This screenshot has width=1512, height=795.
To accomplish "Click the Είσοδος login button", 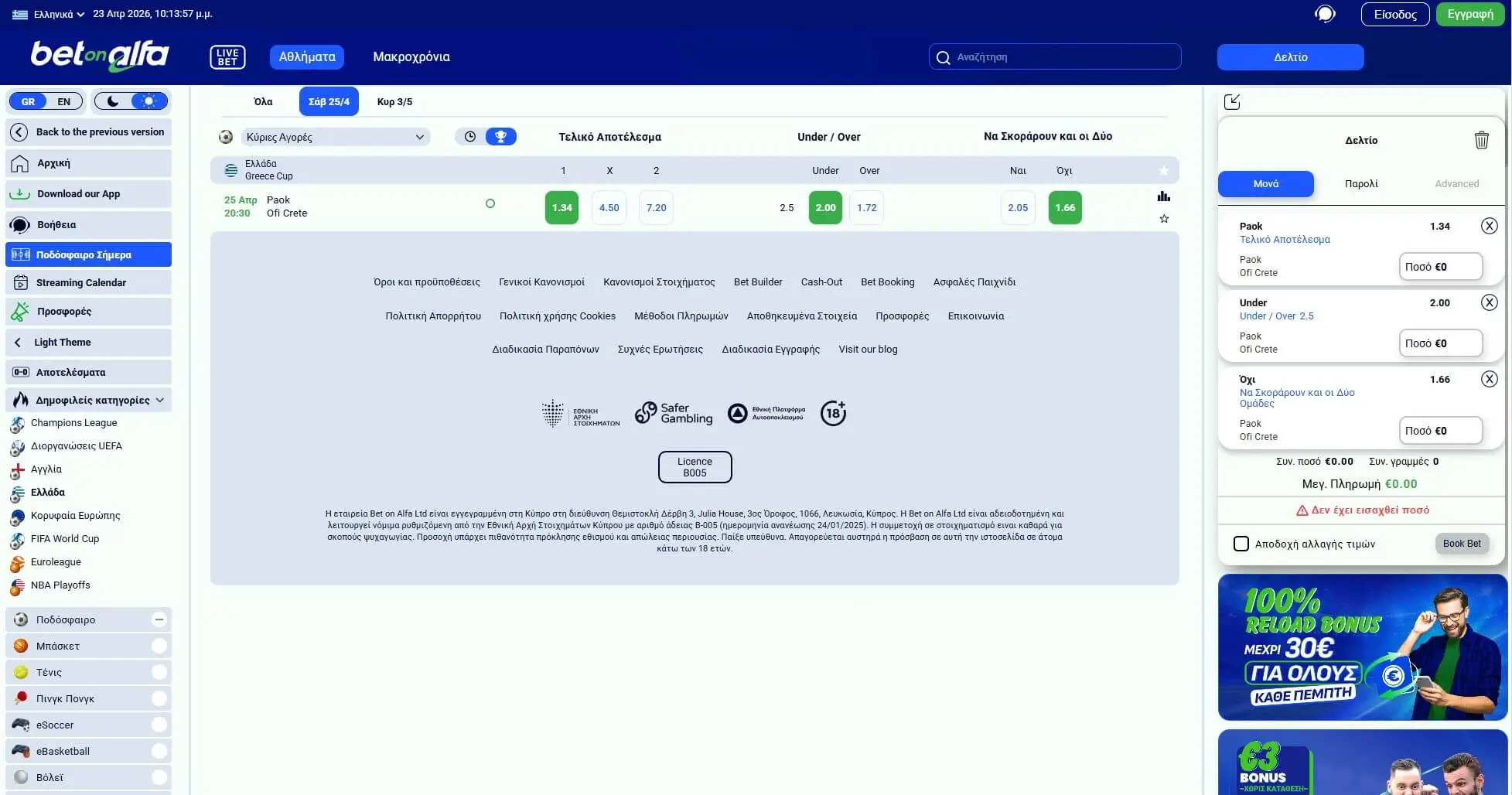I will 1395,14.
